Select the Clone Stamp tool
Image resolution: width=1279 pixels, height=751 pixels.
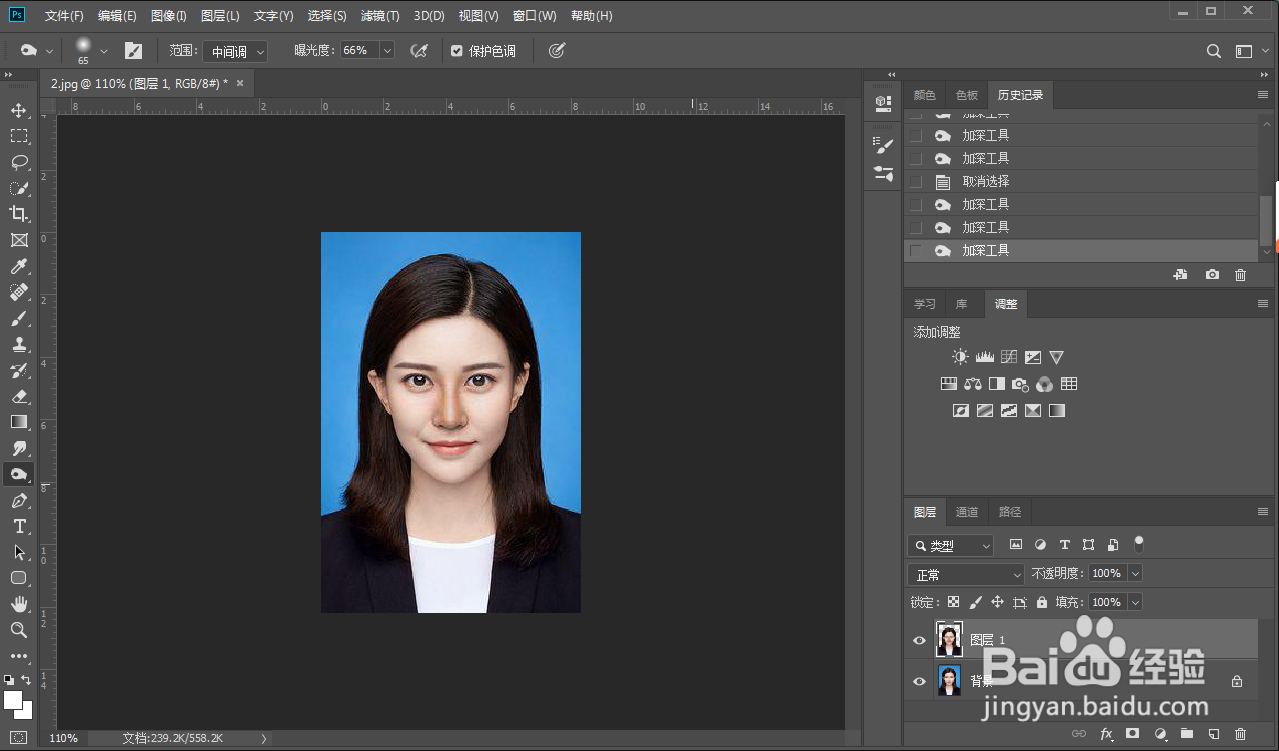pyautogui.click(x=19, y=344)
